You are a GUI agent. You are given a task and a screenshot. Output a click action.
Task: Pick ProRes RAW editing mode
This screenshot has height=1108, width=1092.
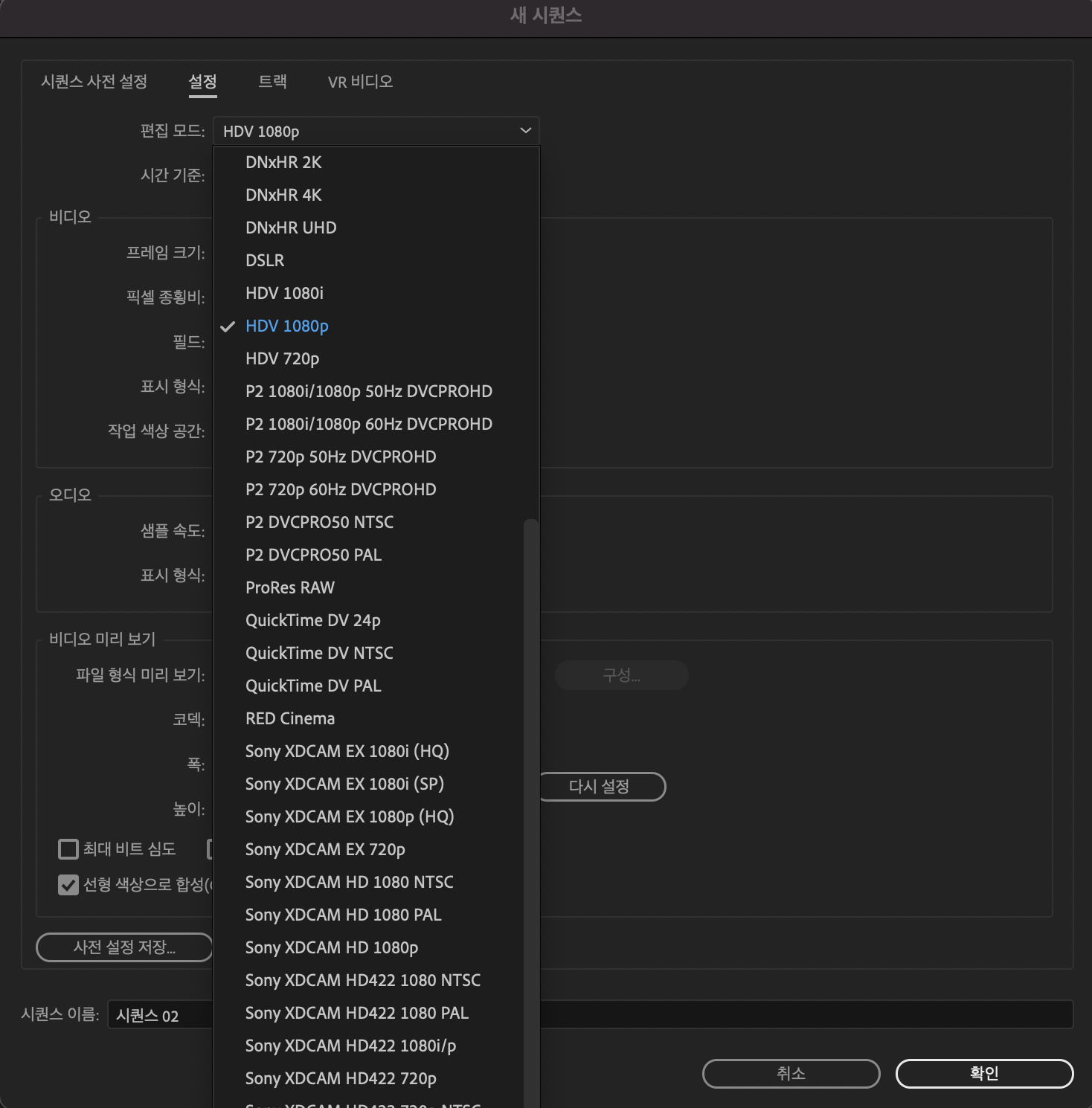[369, 587]
